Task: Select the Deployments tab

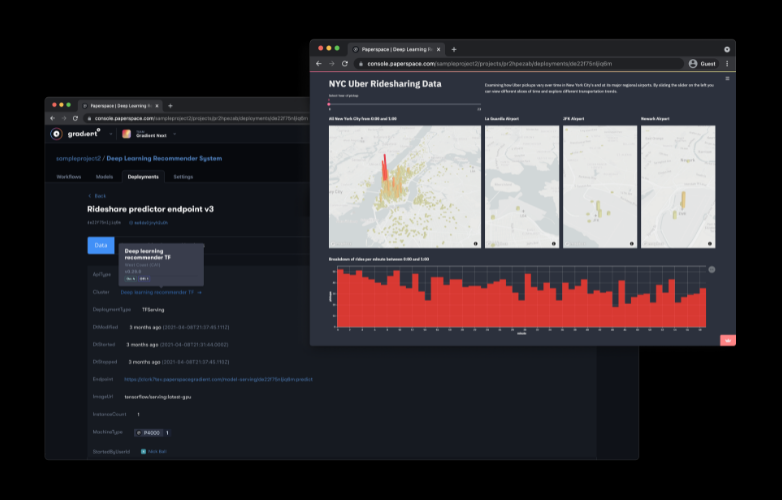Action: [x=143, y=176]
